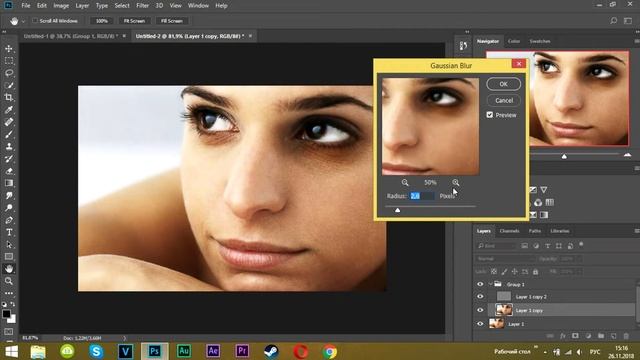Switch to the Paths tab
The width and height of the screenshot is (640, 360).
click(535, 231)
